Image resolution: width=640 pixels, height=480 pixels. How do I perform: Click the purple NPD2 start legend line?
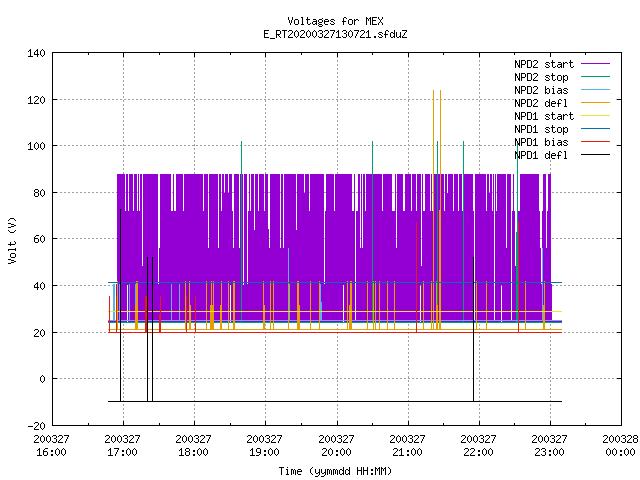[596, 64]
